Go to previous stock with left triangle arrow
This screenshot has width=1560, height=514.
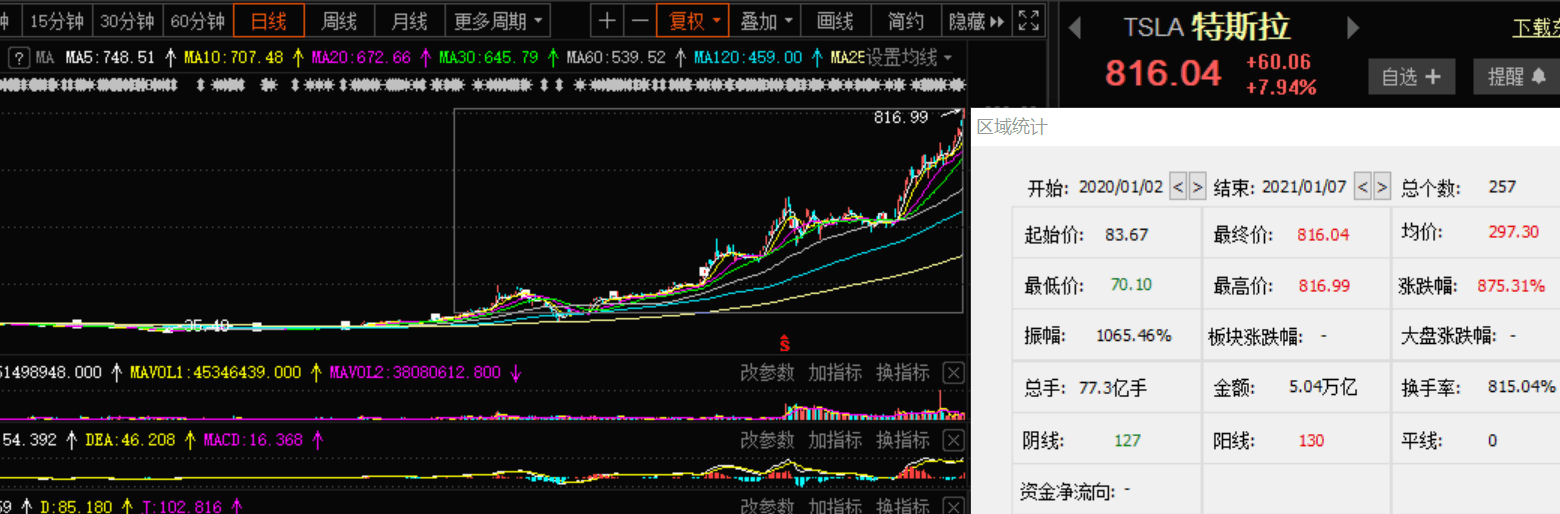point(1075,27)
